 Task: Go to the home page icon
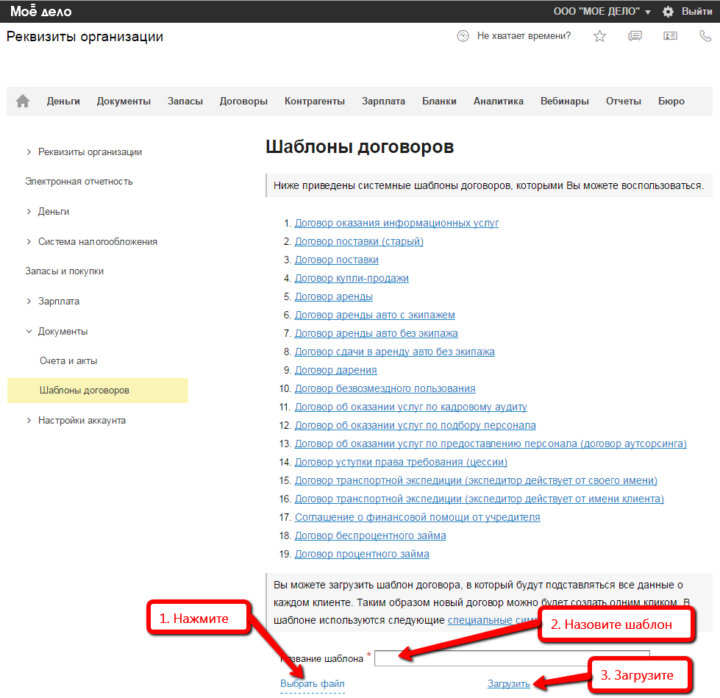click(x=22, y=101)
